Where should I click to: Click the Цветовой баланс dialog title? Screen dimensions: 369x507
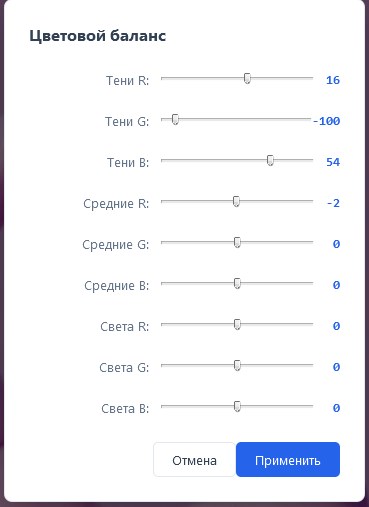98,36
